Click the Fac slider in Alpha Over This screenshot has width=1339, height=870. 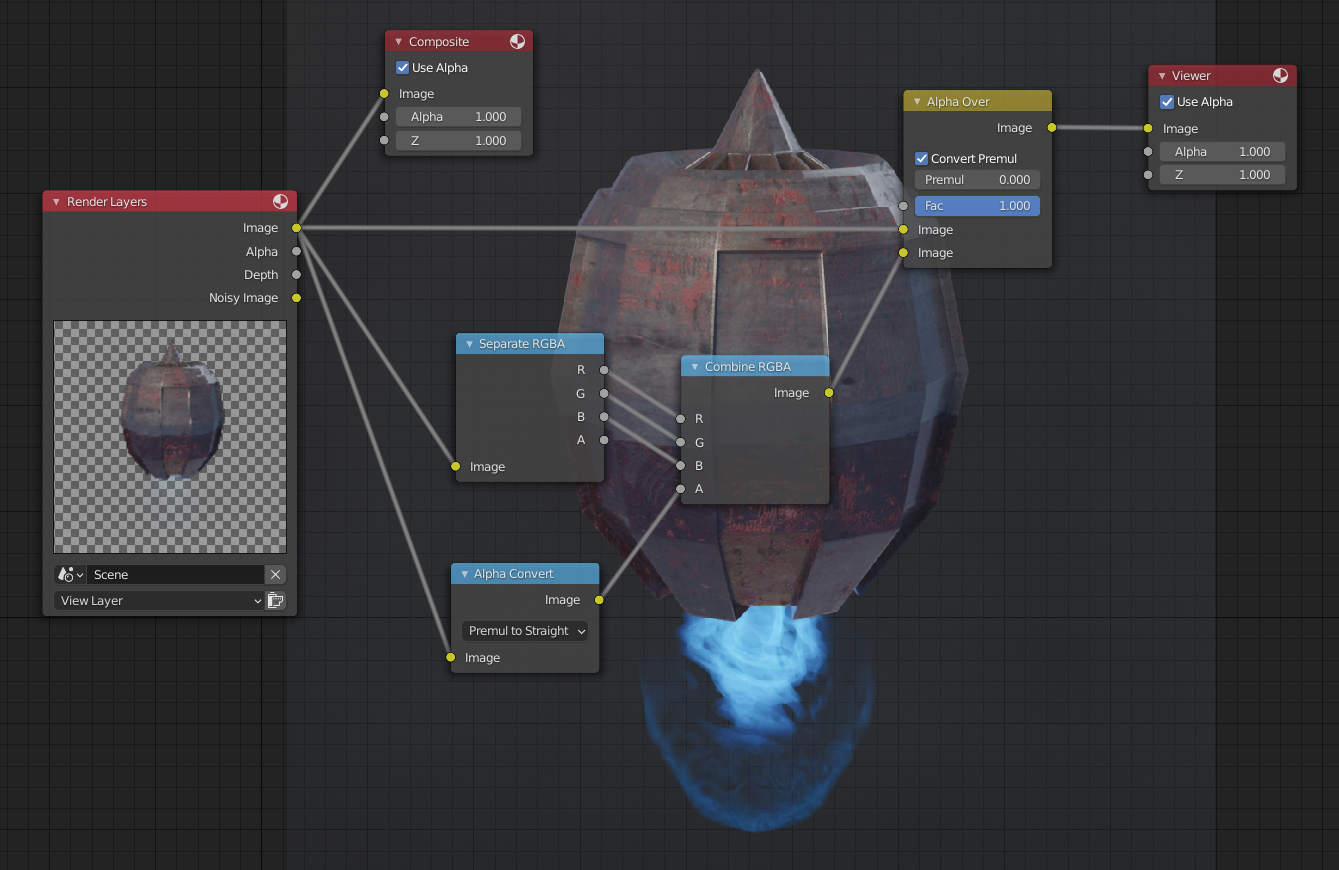click(x=977, y=206)
